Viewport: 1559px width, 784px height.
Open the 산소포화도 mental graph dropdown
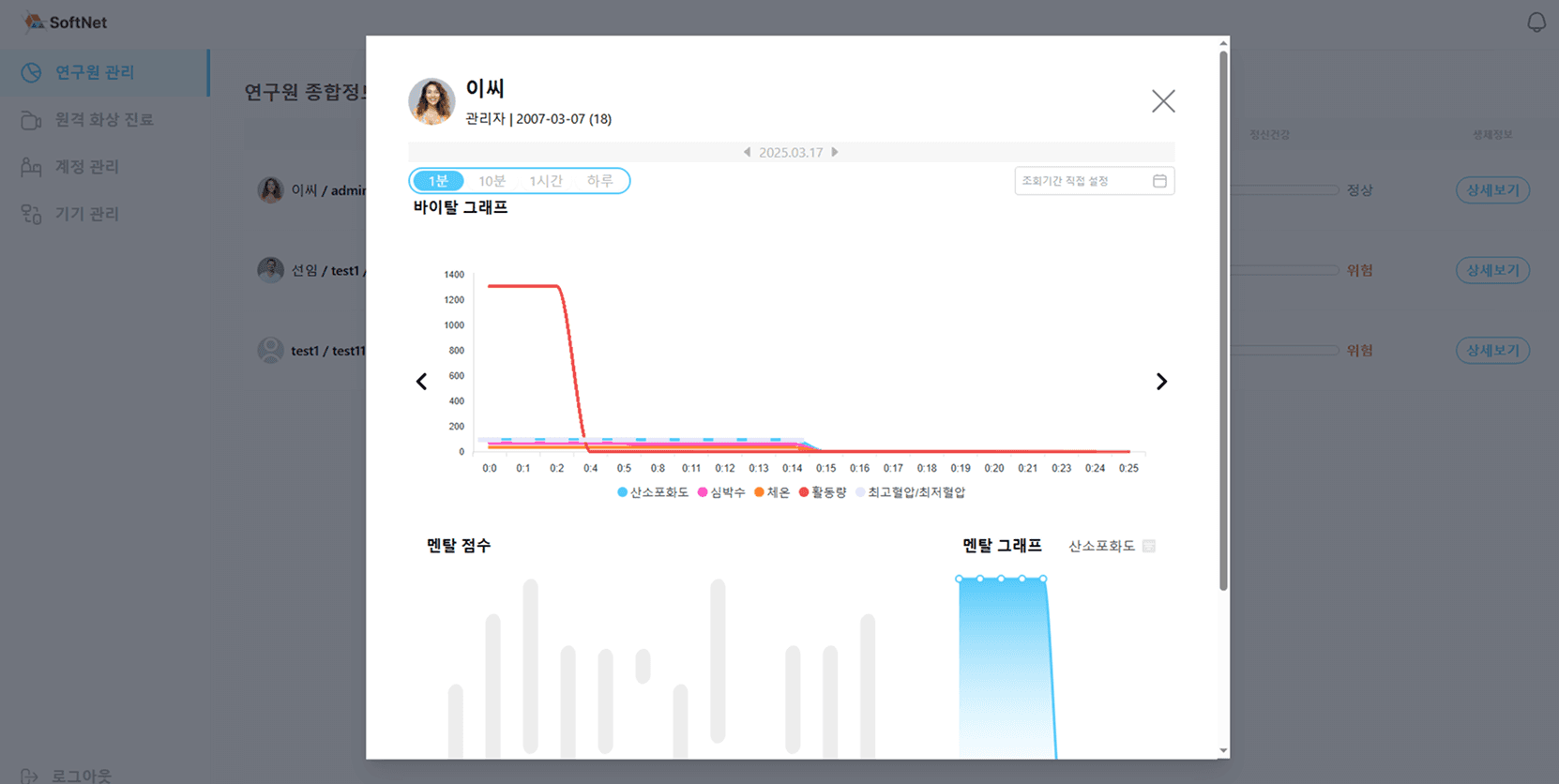(1112, 546)
